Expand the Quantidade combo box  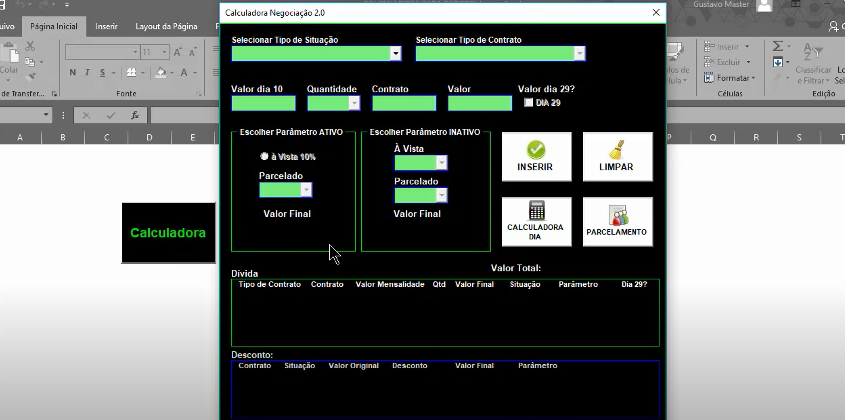(x=353, y=103)
